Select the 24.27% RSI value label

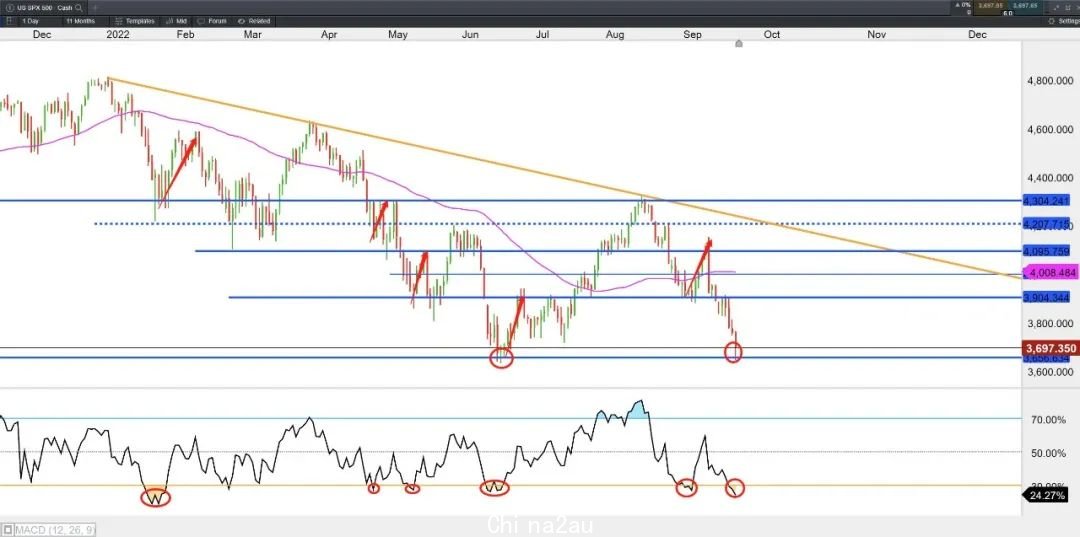tap(1047, 495)
